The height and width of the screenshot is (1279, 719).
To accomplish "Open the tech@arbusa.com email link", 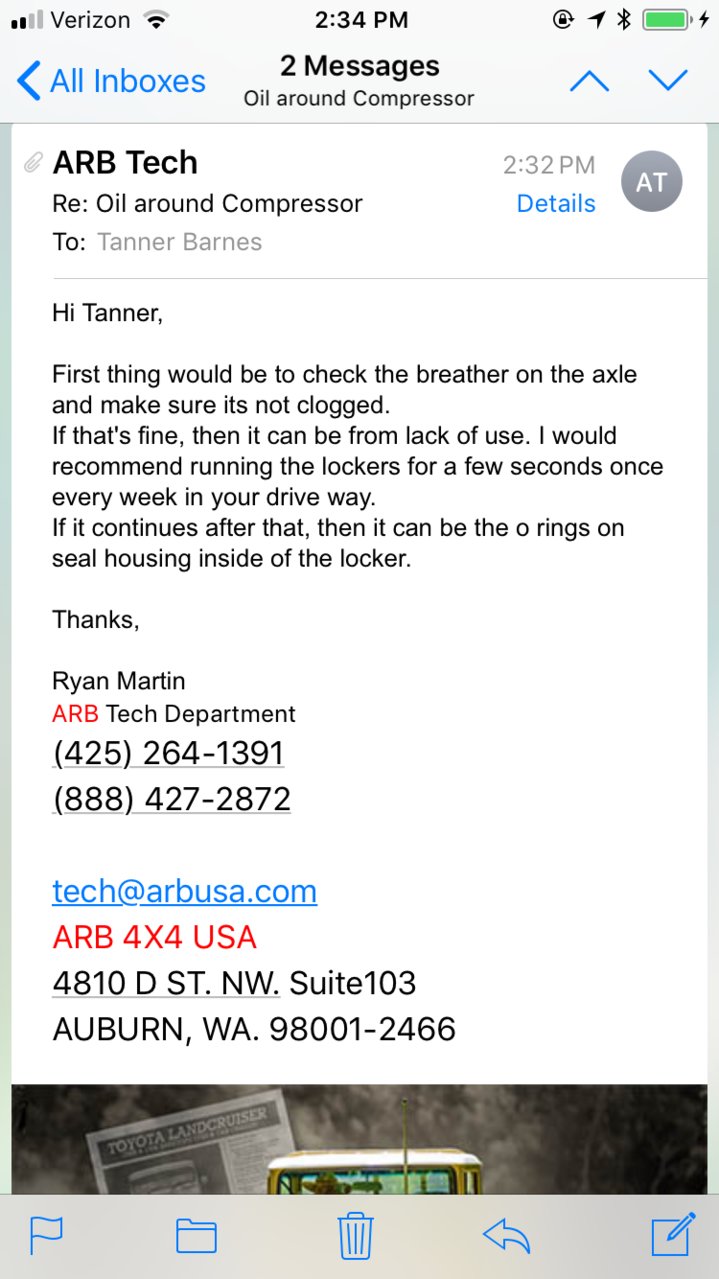I will click(x=184, y=891).
